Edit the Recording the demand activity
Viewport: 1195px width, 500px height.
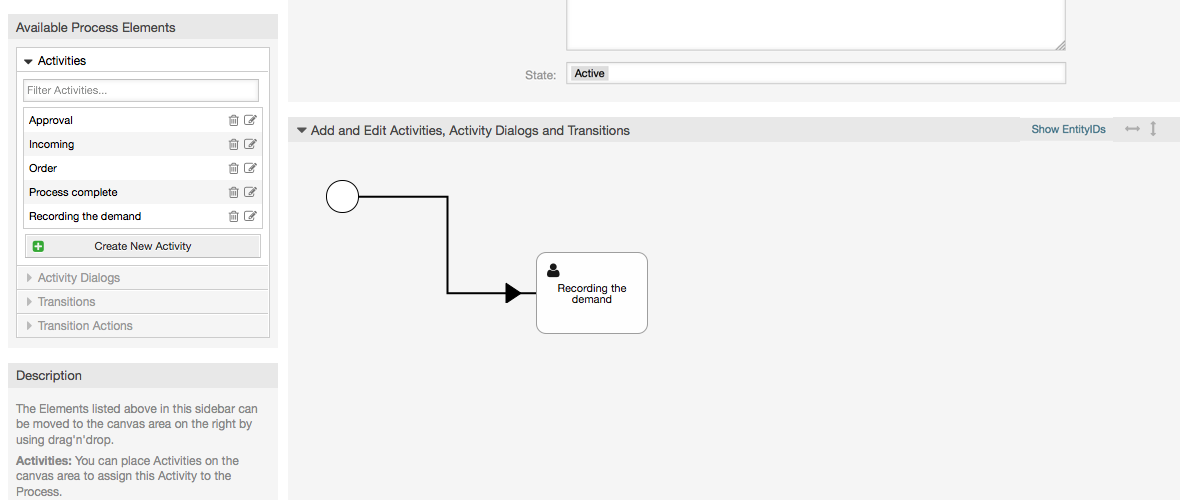click(x=250, y=216)
